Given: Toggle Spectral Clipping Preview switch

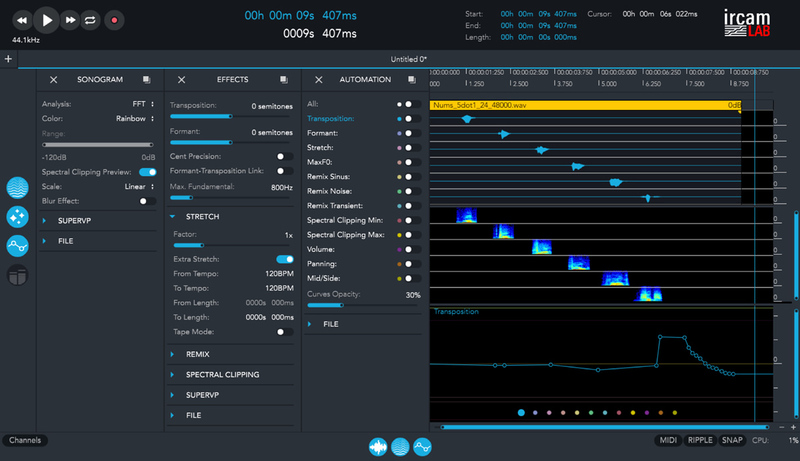Looking at the screenshot, I should point(147,172).
